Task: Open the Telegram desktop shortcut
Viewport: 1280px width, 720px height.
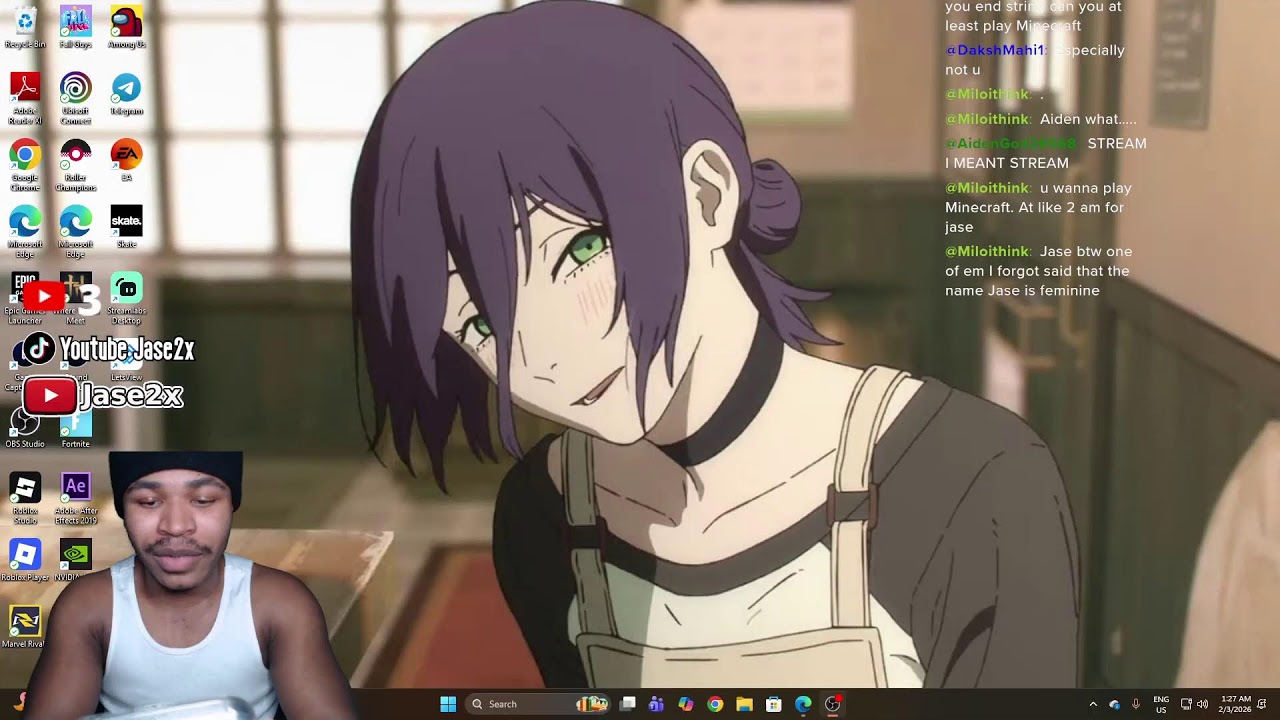Action: pyautogui.click(x=126, y=94)
